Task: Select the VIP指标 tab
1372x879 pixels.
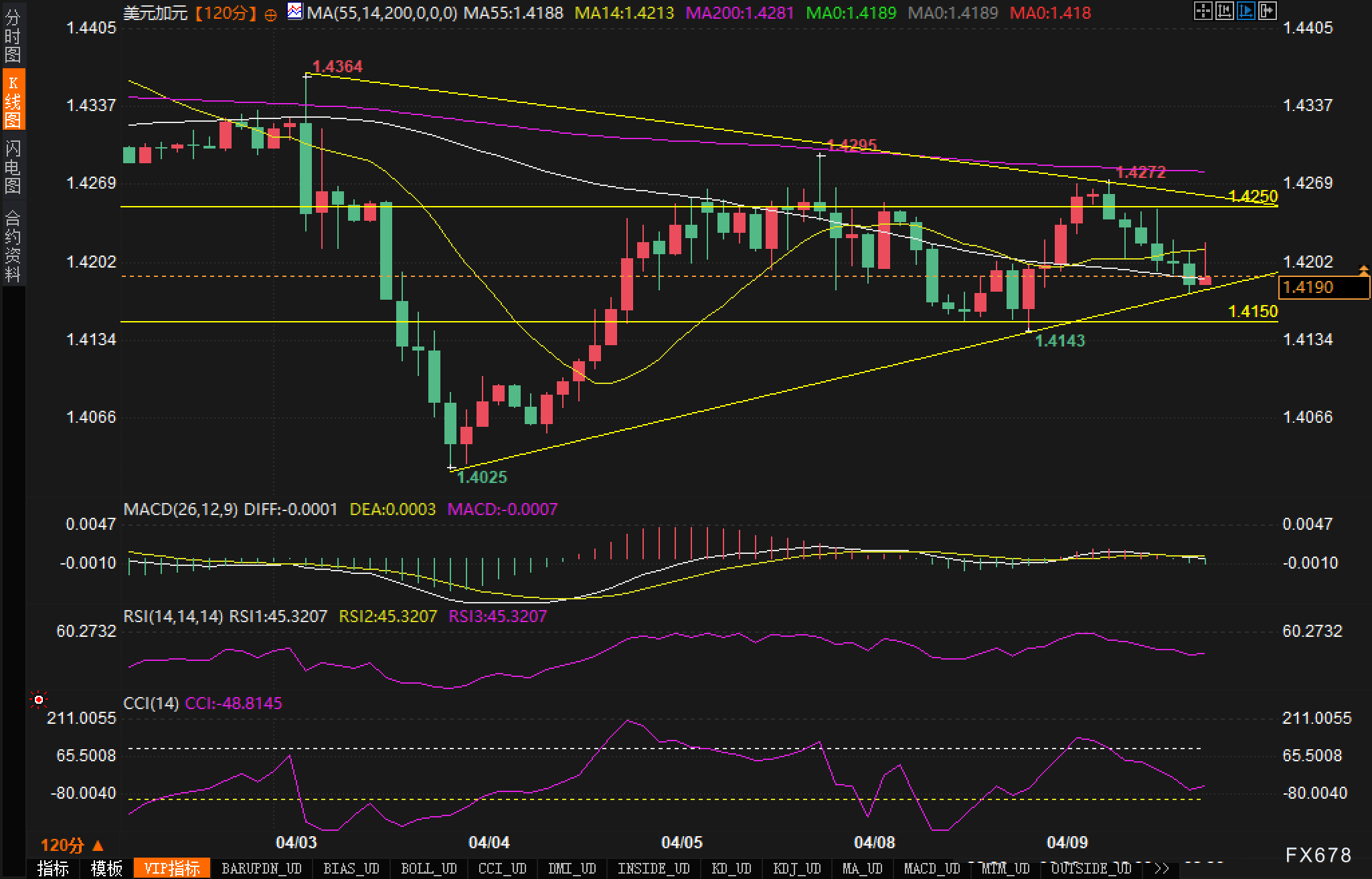Action: tap(172, 868)
